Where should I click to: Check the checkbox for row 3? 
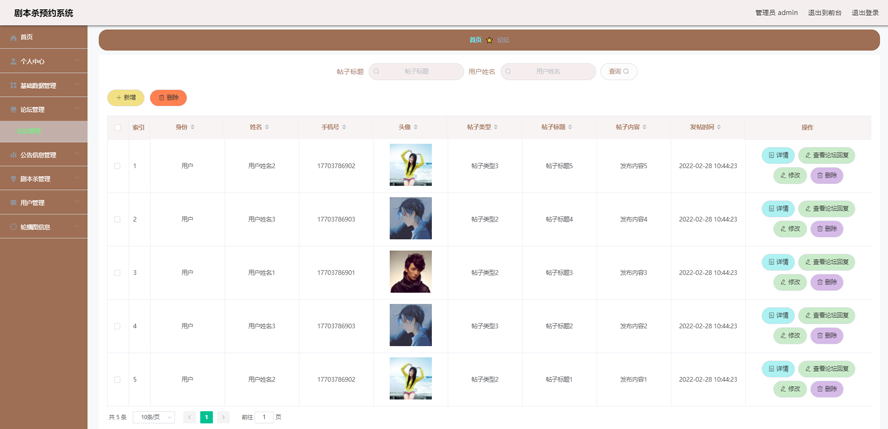tap(117, 273)
